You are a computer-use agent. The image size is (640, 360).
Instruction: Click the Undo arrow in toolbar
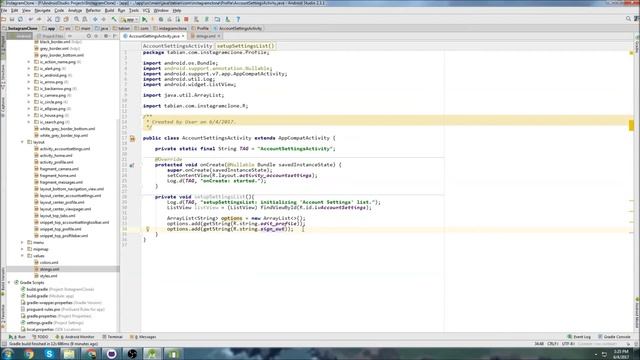click(31, 19)
